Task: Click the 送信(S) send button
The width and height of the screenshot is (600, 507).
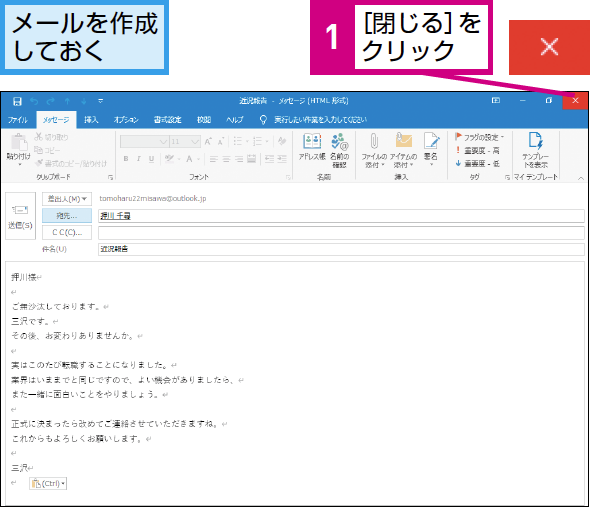Action: click(20, 216)
